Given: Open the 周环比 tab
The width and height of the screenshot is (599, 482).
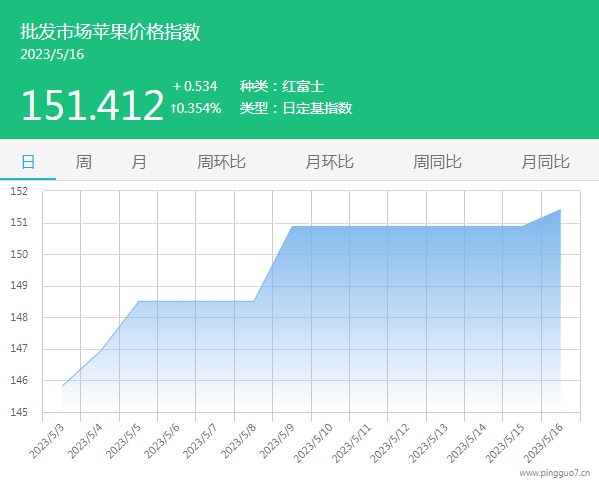Looking at the screenshot, I should [x=221, y=162].
